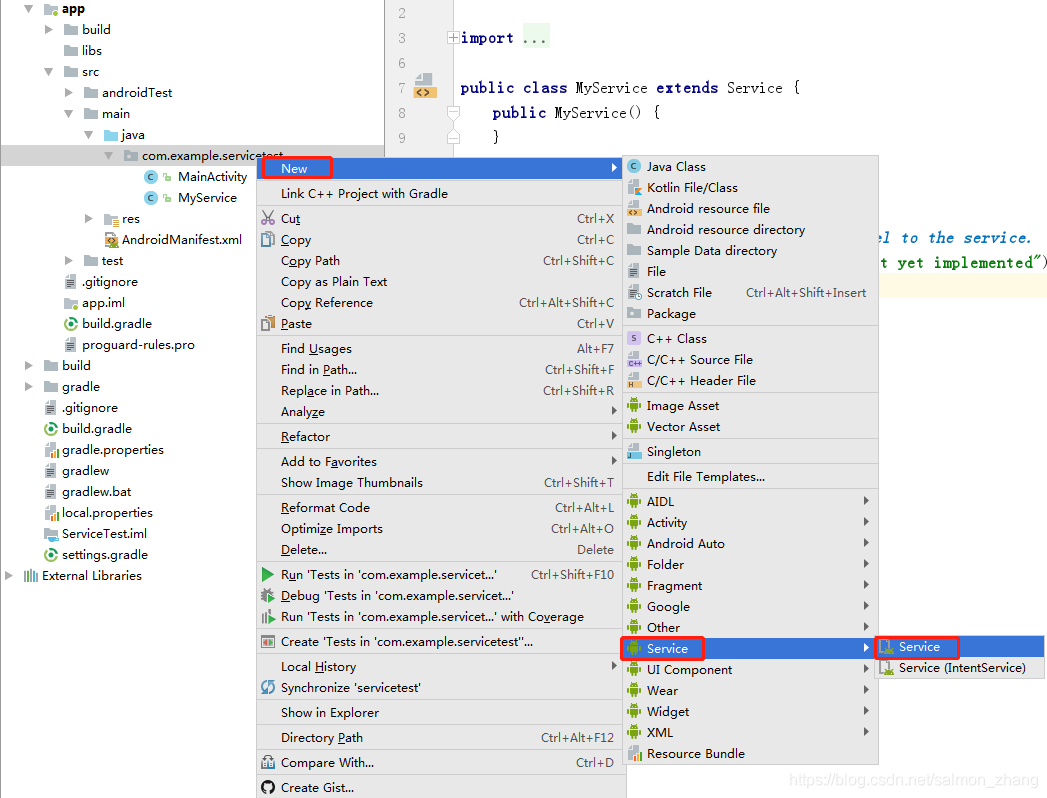
Task: Click the Synchronize 'servicetest' refresh icon
Action: 268,687
